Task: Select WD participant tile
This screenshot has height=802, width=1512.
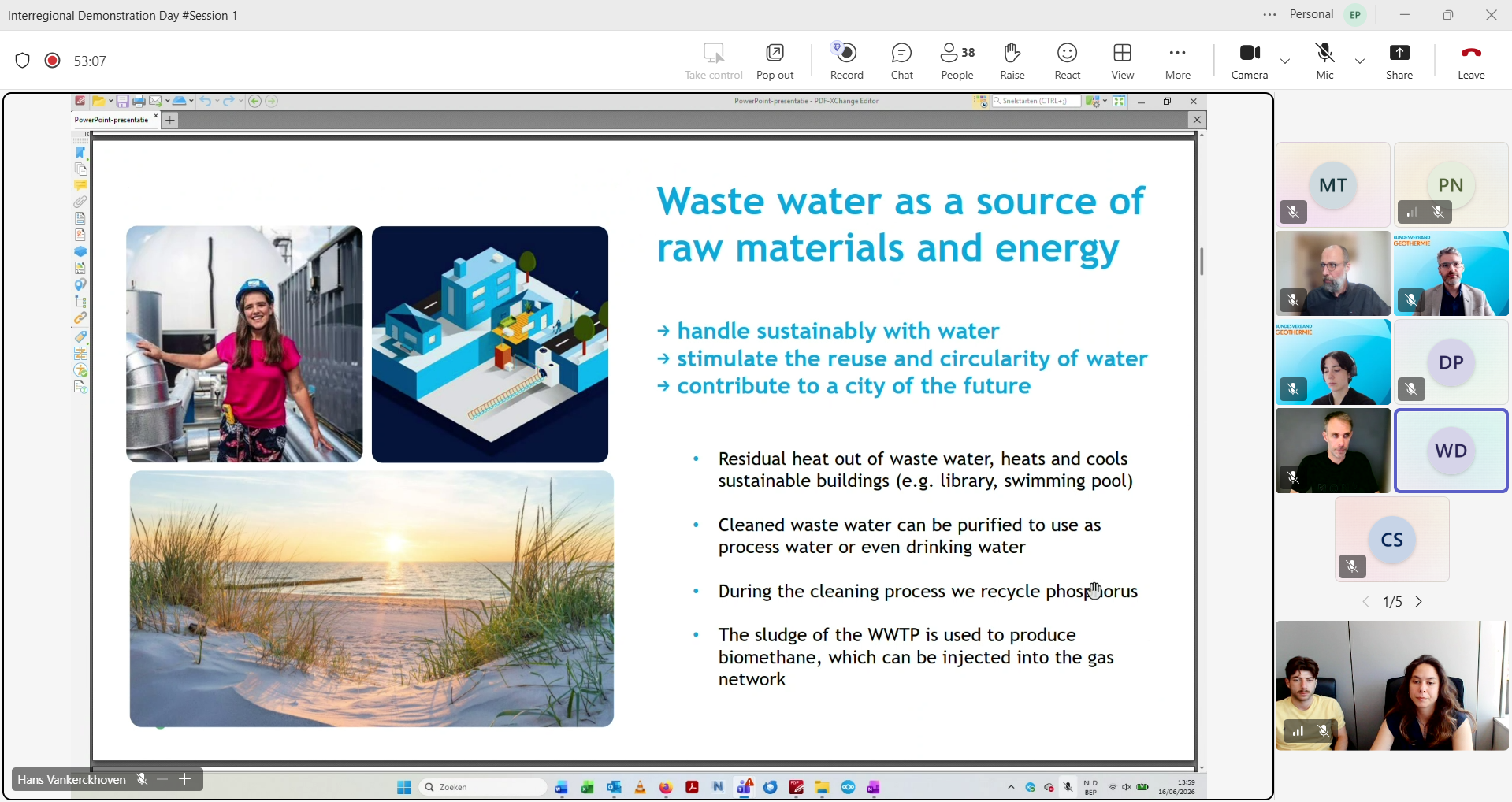Action: pyautogui.click(x=1451, y=451)
